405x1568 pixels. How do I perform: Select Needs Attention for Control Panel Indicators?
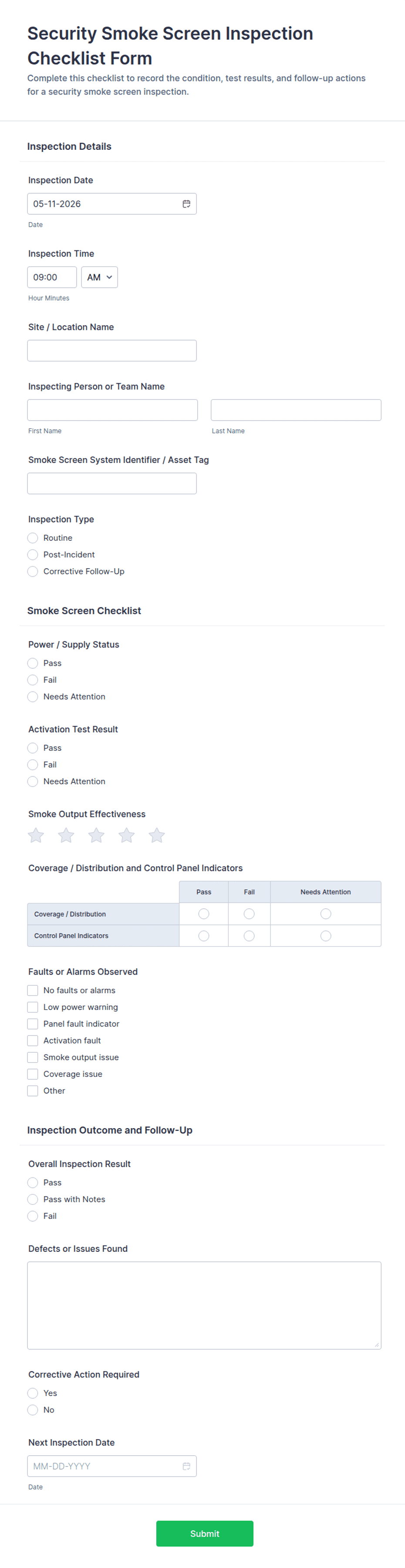326,936
